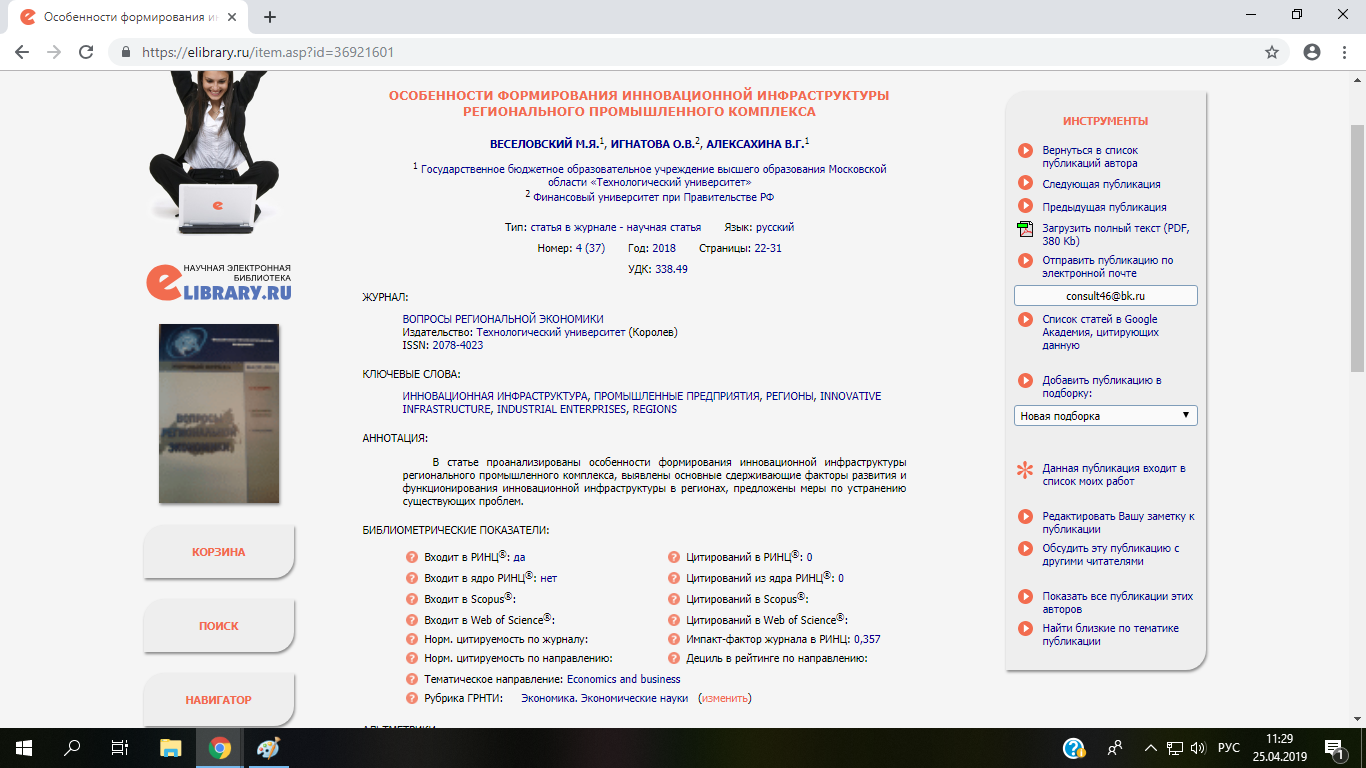Click the Chrome icon on the taskbar

coord(220,748)
